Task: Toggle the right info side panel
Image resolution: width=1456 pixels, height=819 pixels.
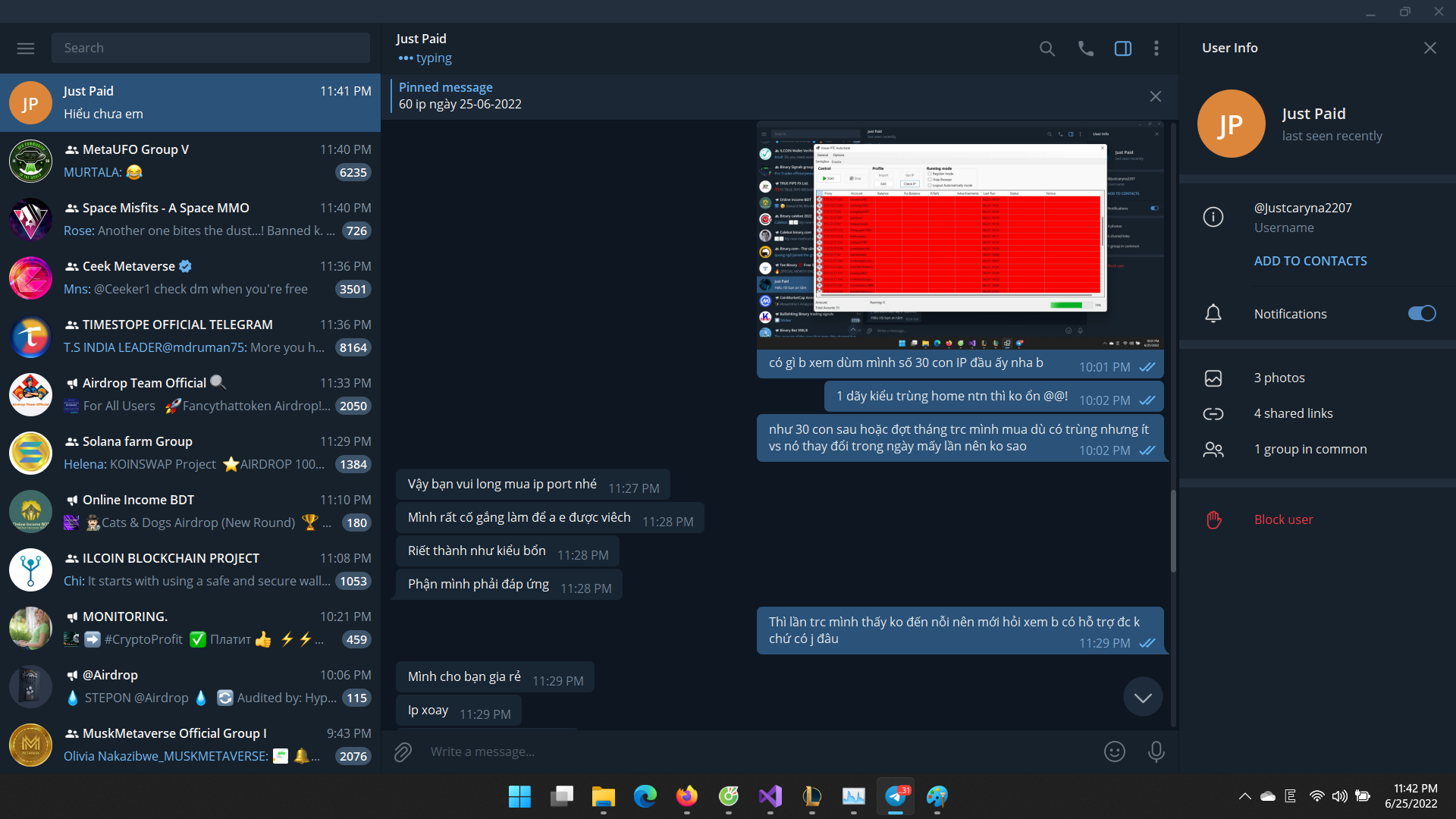Action: pyautogui.click(x=1122, y=49)
